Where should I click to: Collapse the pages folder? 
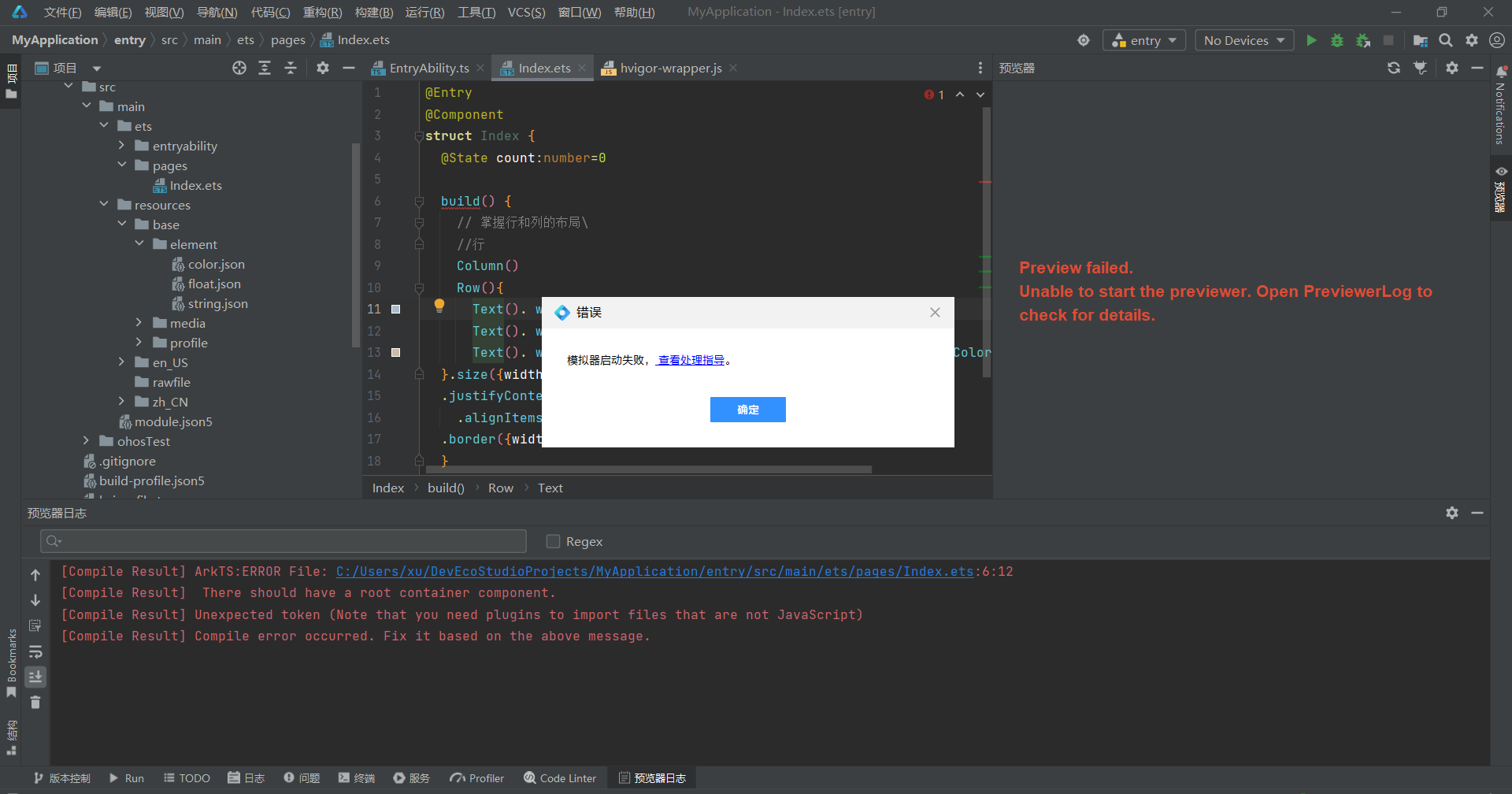[x=121, y=165]
